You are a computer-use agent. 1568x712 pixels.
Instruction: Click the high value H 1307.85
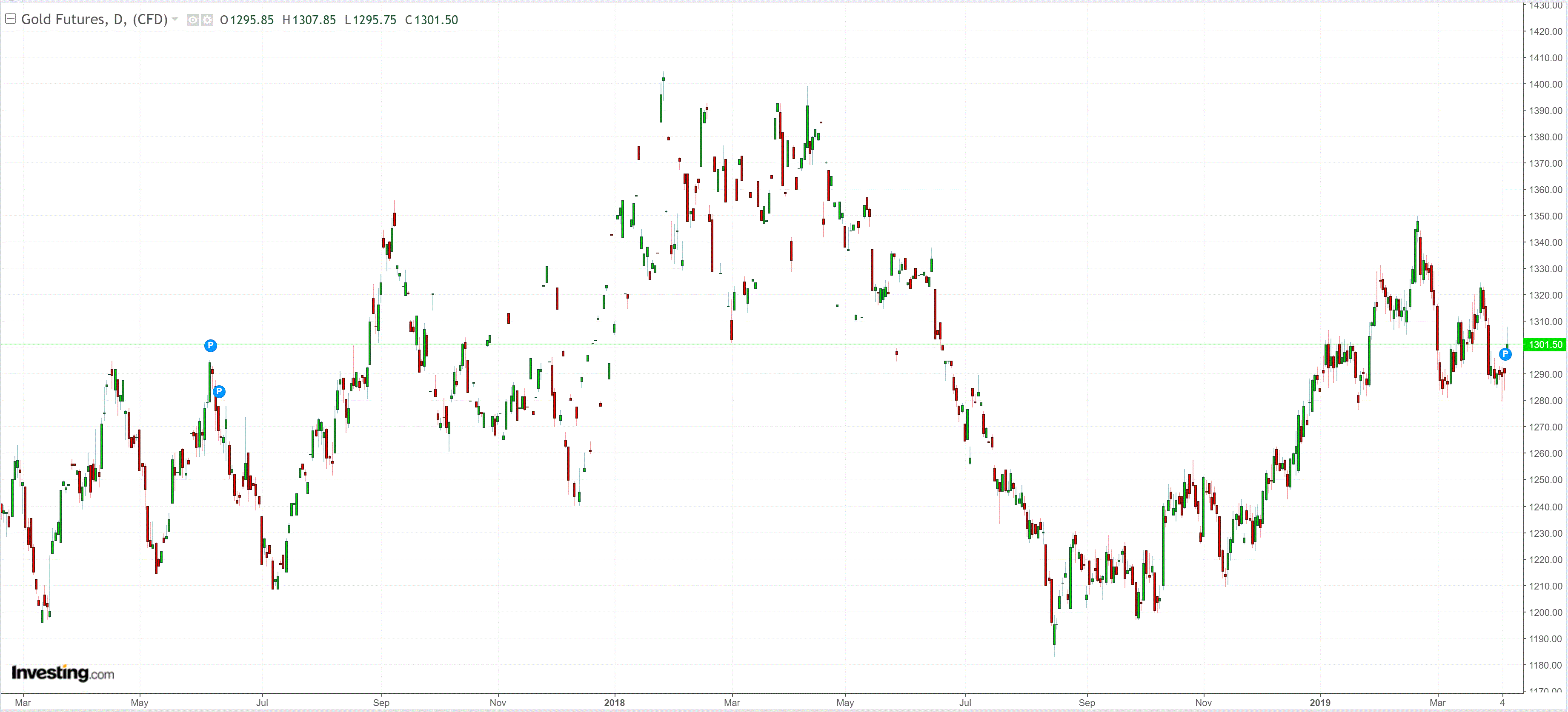[x=309, y=20]
